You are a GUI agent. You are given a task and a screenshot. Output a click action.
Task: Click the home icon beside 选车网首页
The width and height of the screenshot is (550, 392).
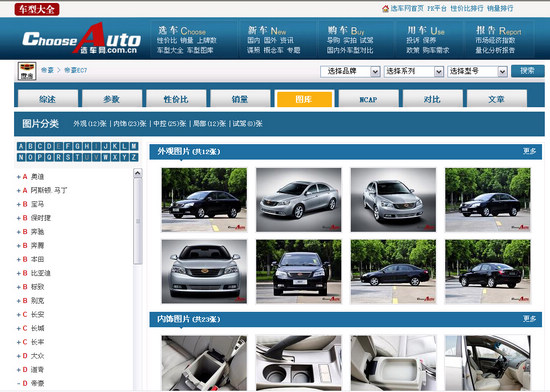[385, 8]
